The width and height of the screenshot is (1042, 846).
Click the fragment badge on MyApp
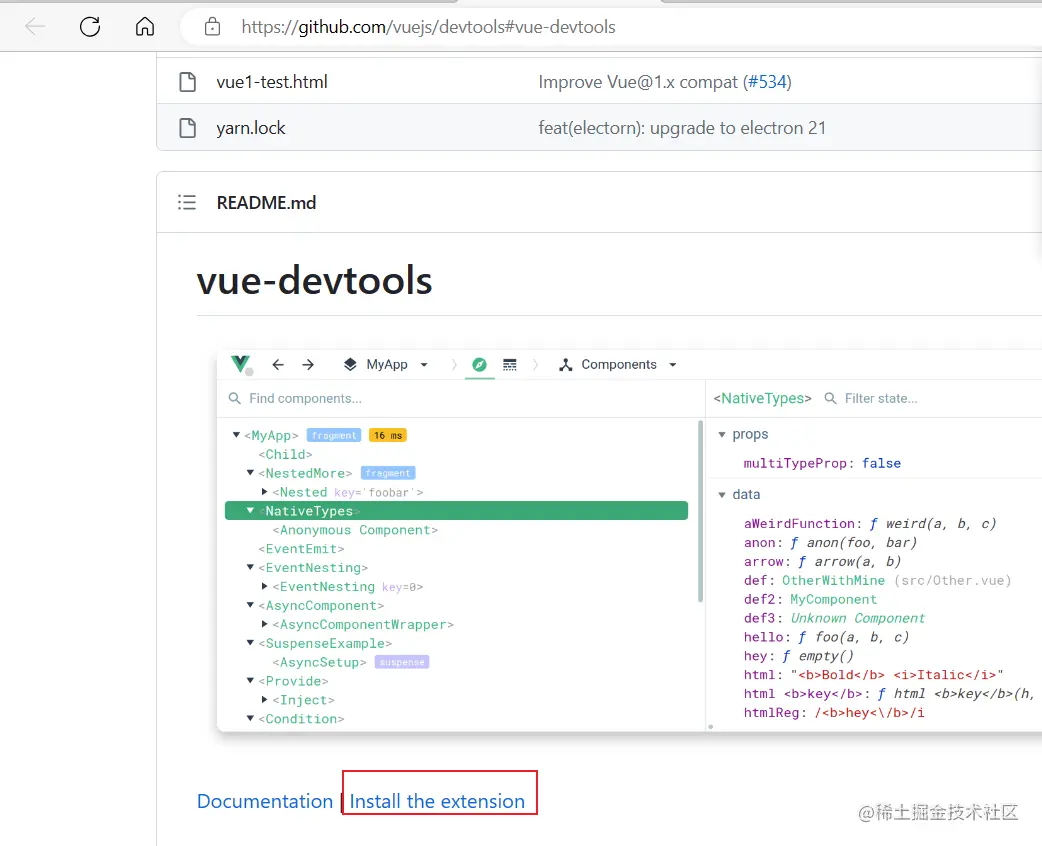(334, 435)
